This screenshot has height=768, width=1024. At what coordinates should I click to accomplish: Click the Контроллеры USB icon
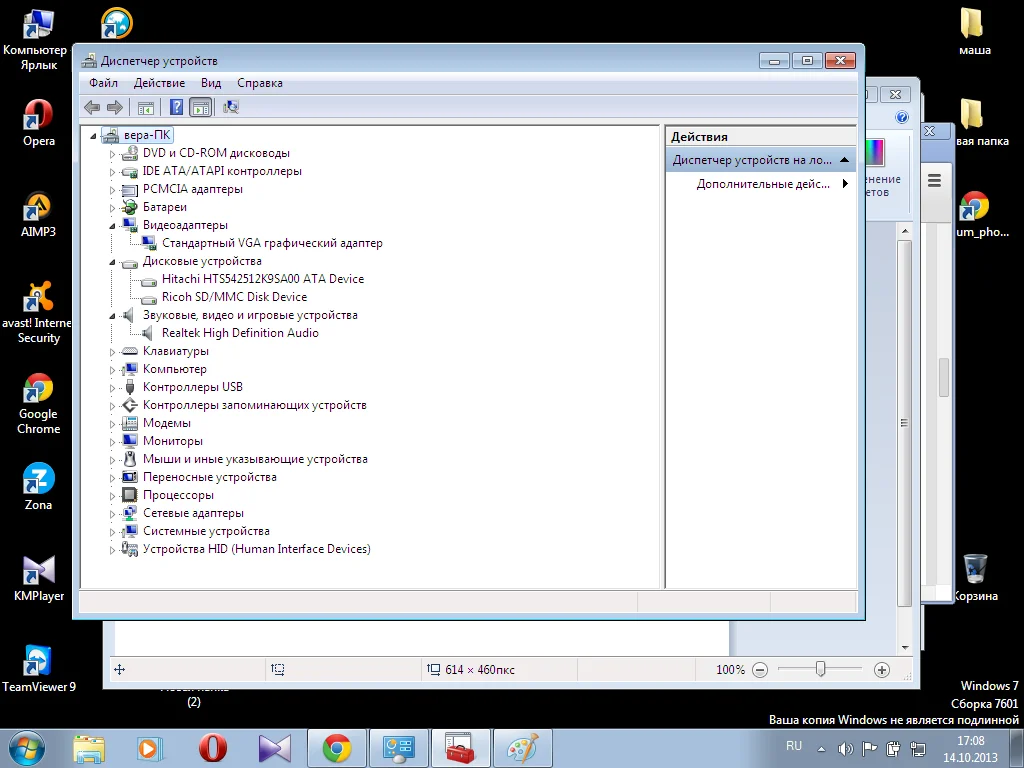coord(130,387)
